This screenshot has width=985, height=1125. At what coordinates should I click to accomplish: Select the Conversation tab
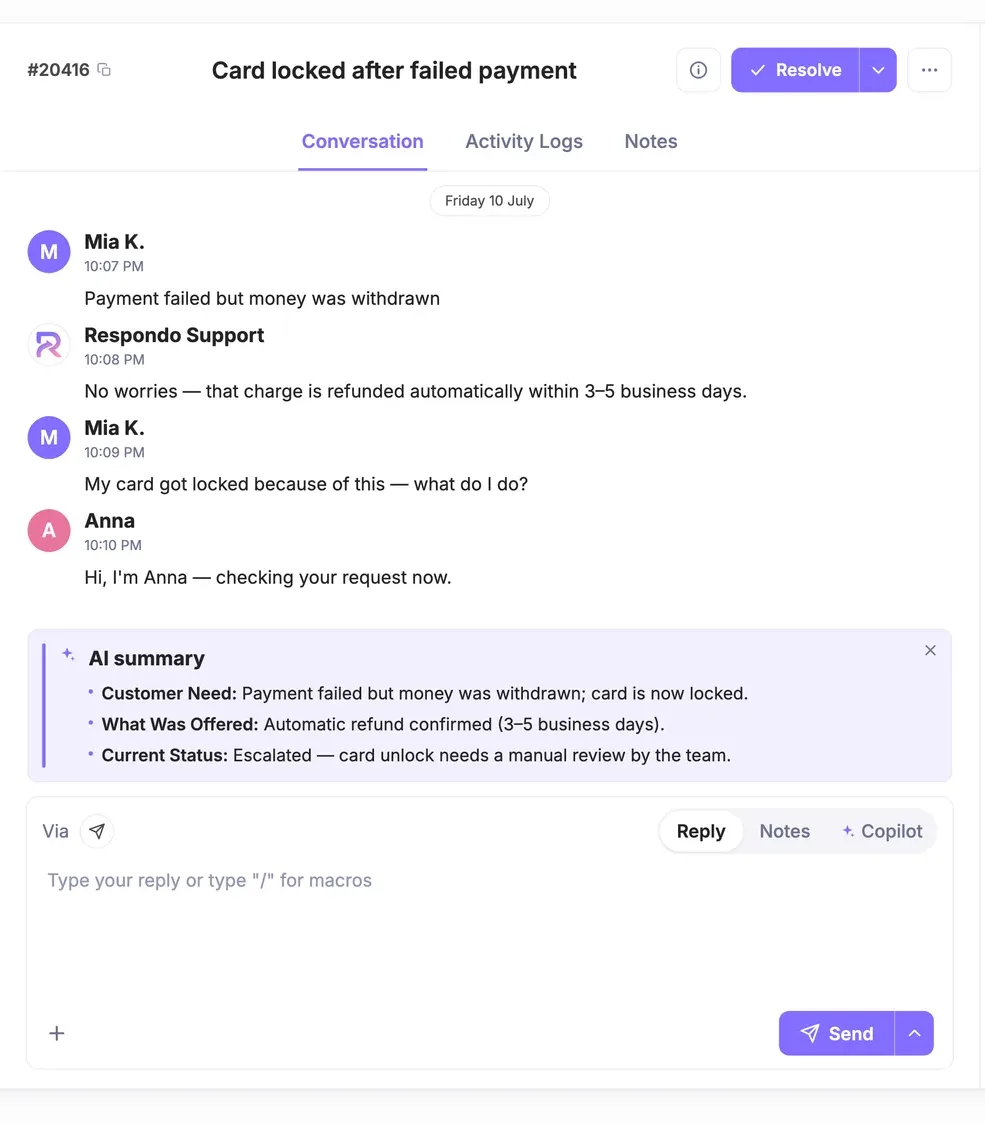click(x=362, y=141)
